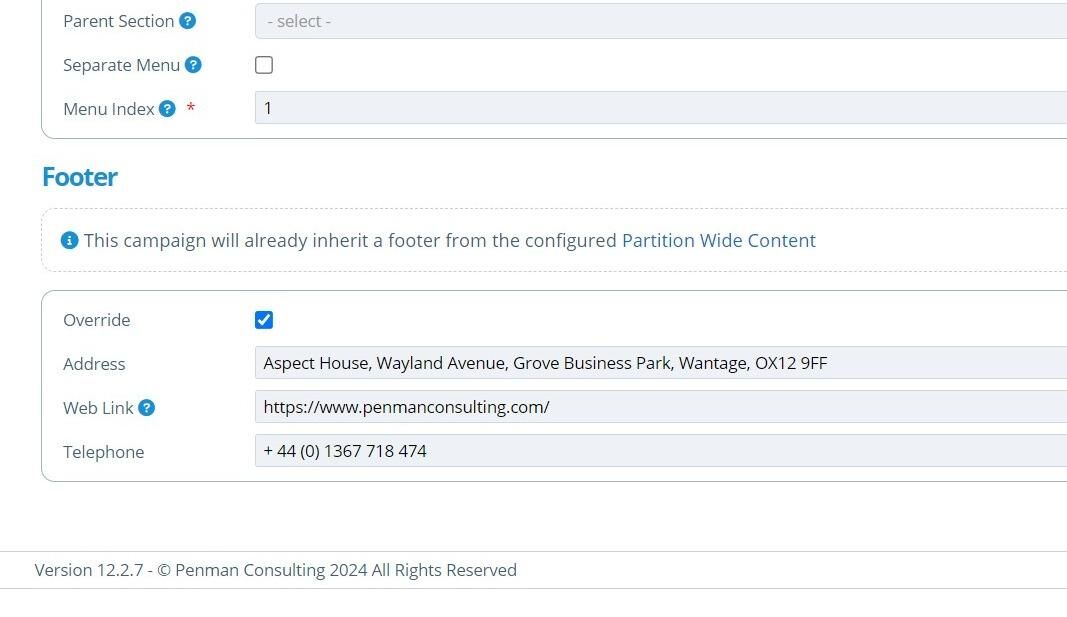Image resolution: width=1067 pixels, height=617 pixels.
Task: Select the Web Link URL field
Action: [660, 407]
